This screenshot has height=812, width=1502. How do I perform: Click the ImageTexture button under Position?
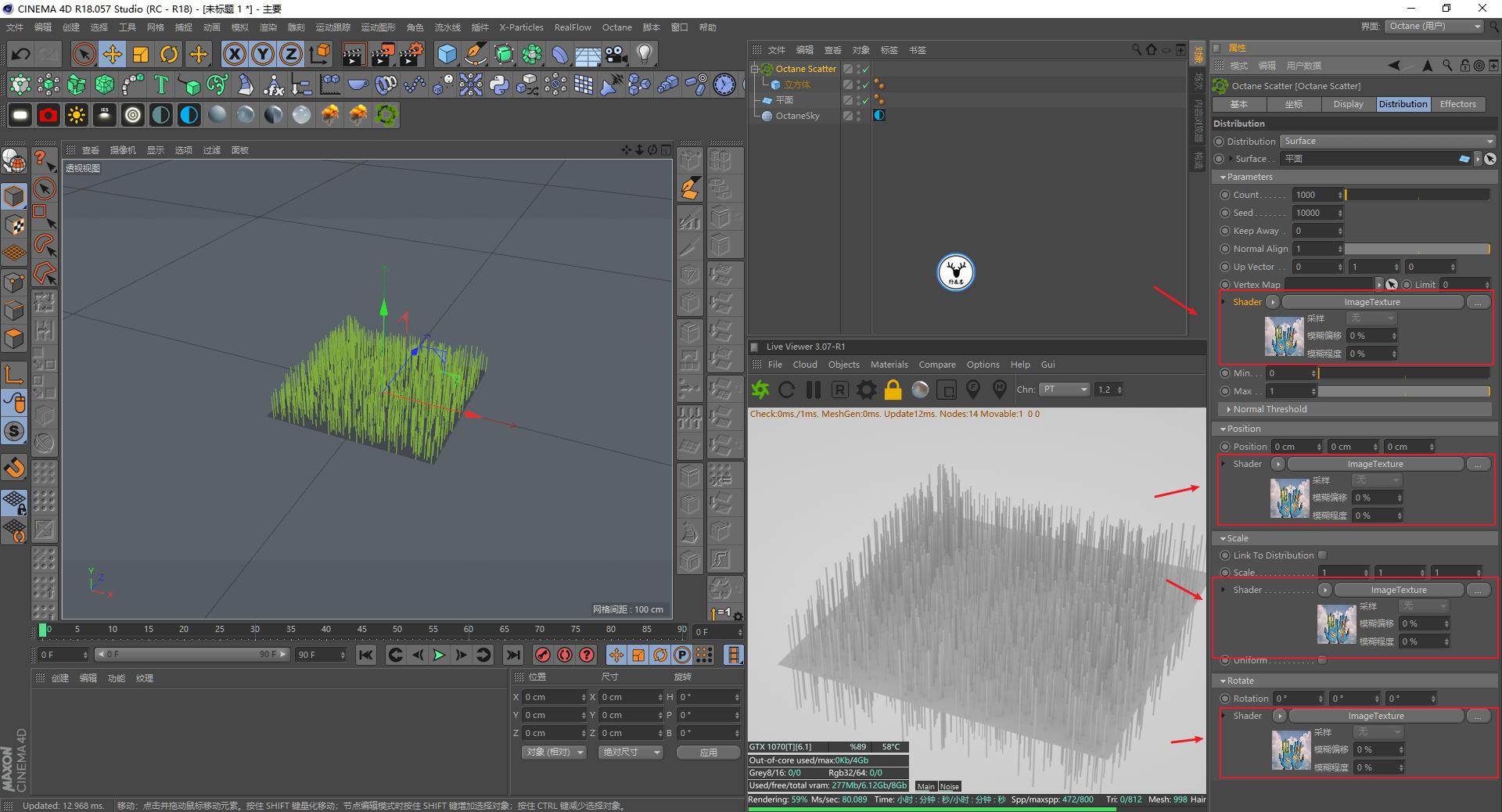point(1374,464)
